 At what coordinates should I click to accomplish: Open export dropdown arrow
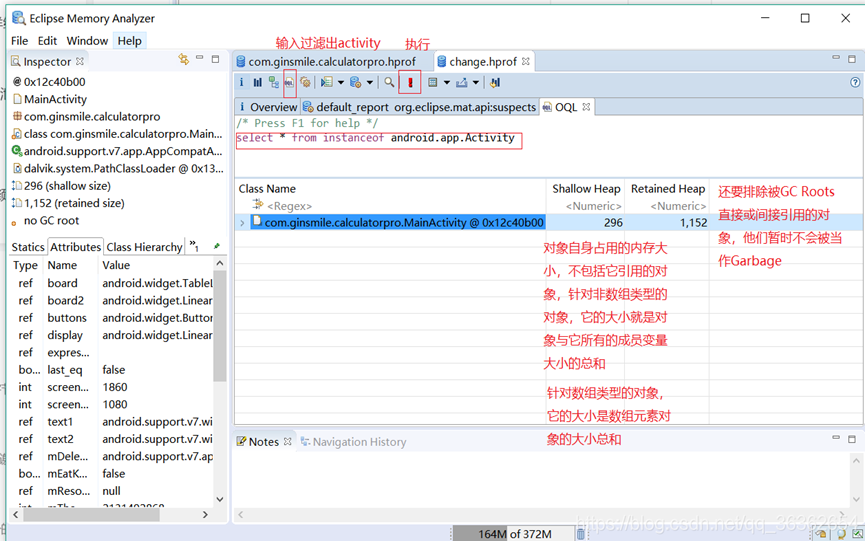476,83
